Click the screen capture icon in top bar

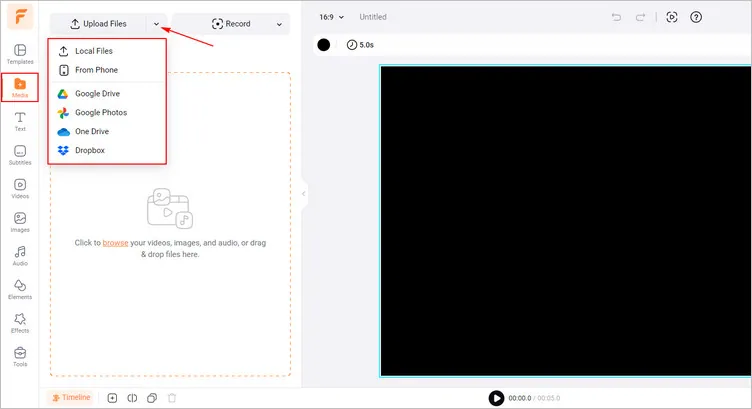point(671,17)
